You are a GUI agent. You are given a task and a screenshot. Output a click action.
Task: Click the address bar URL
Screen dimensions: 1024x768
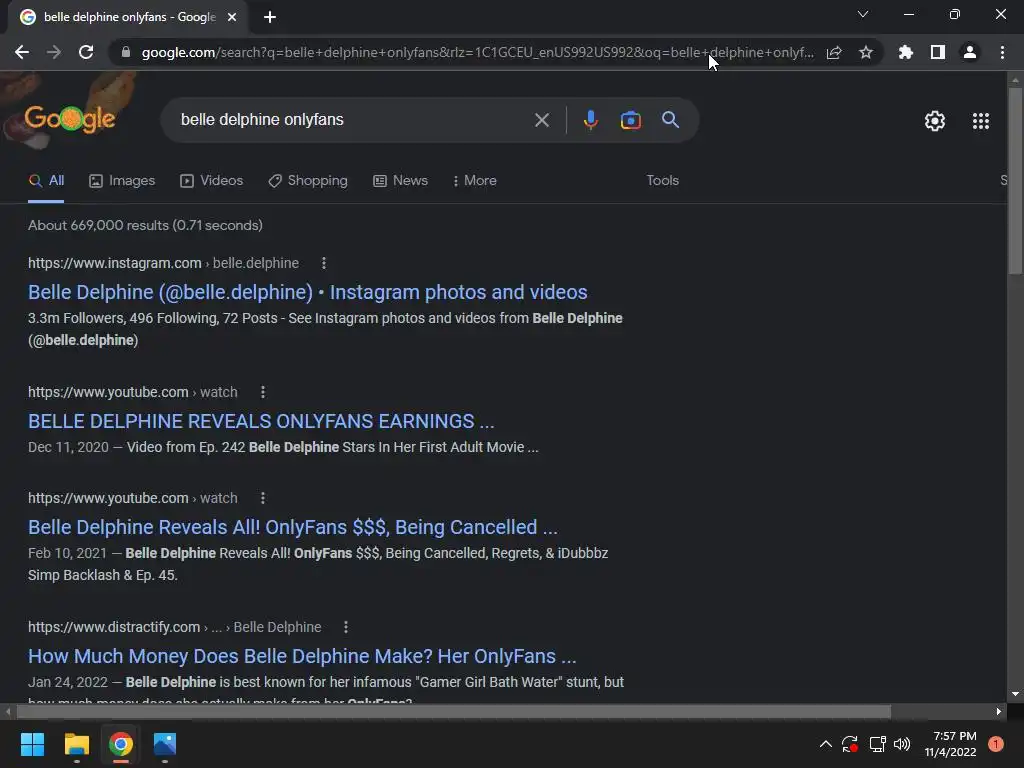pyautogui.click(x=477, y=52)
